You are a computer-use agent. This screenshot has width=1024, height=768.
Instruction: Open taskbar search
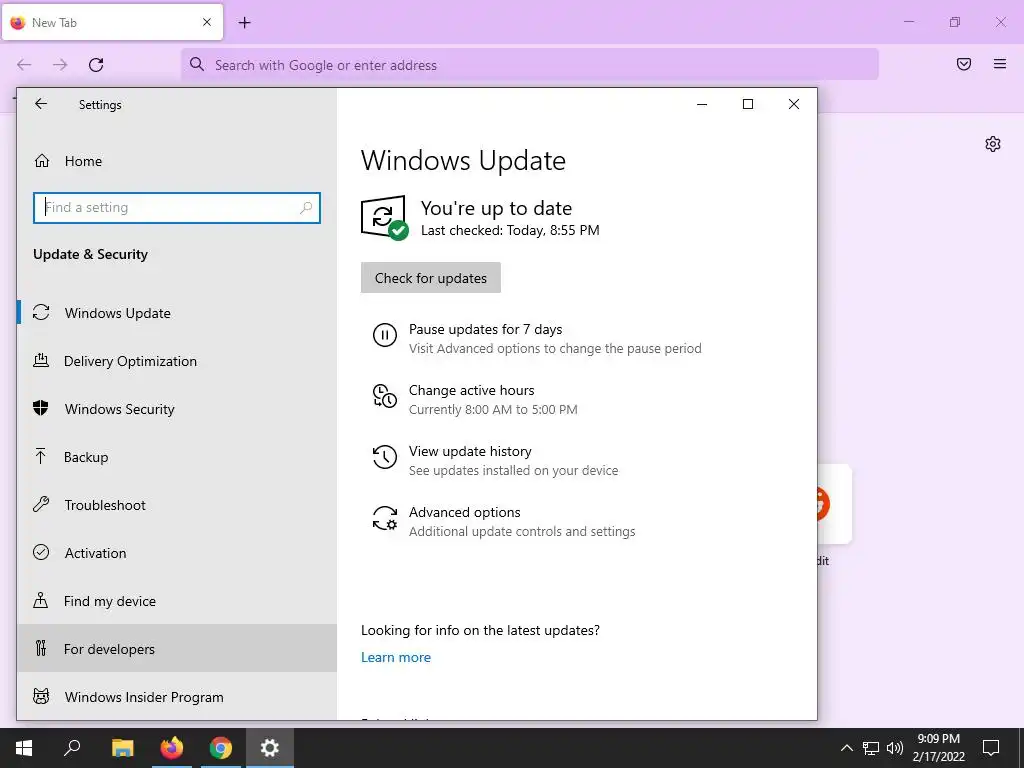[x=72, y=748]
